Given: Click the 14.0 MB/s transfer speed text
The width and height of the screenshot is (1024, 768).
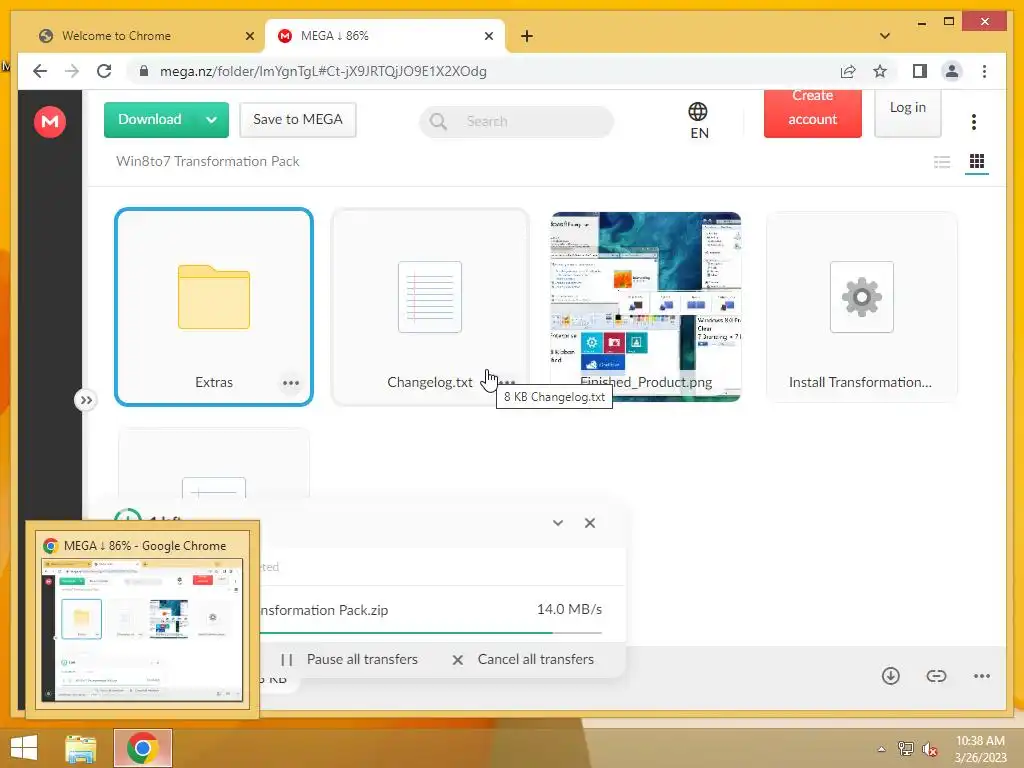Looking at the screenshot, I should pyautogui.click(x=569, y=609).
